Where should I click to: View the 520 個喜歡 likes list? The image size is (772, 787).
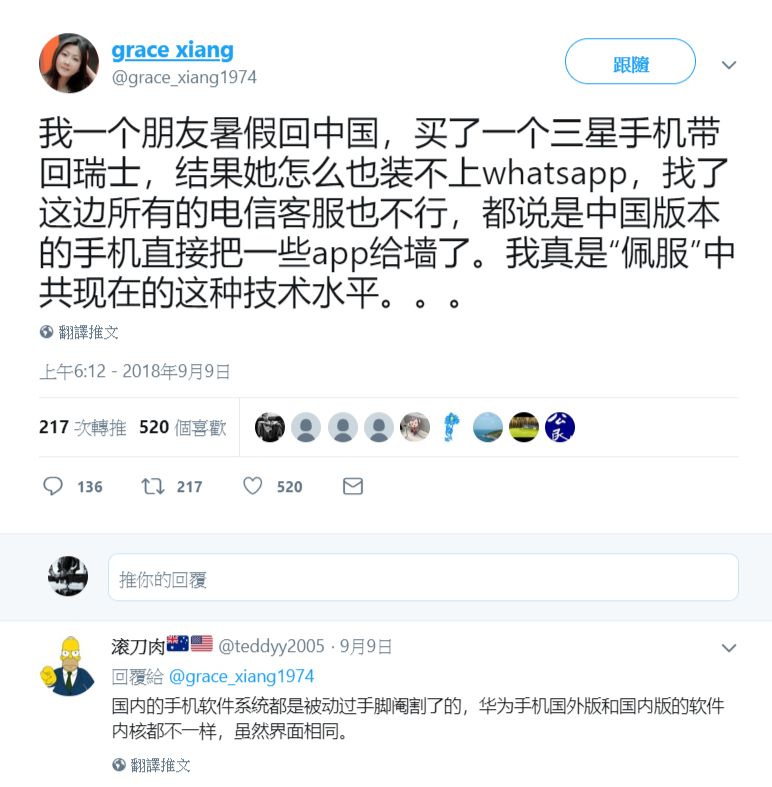[x=183, y=427]
